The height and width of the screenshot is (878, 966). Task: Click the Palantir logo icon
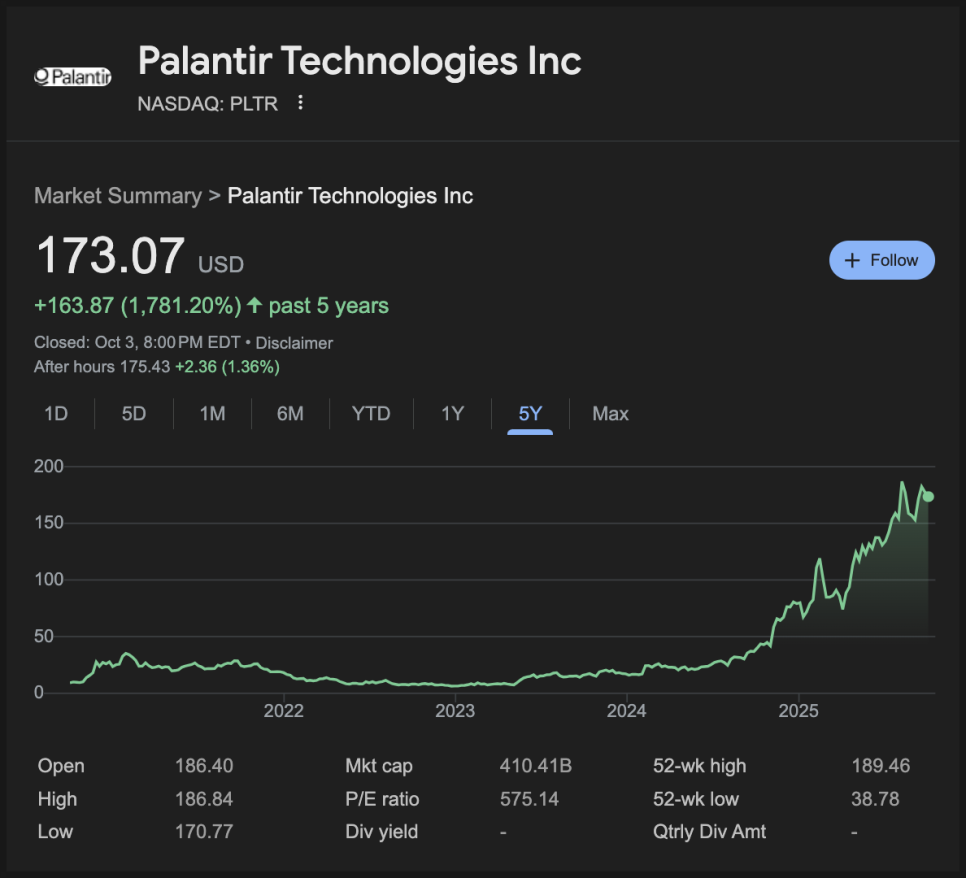click(x=72, y=77)
